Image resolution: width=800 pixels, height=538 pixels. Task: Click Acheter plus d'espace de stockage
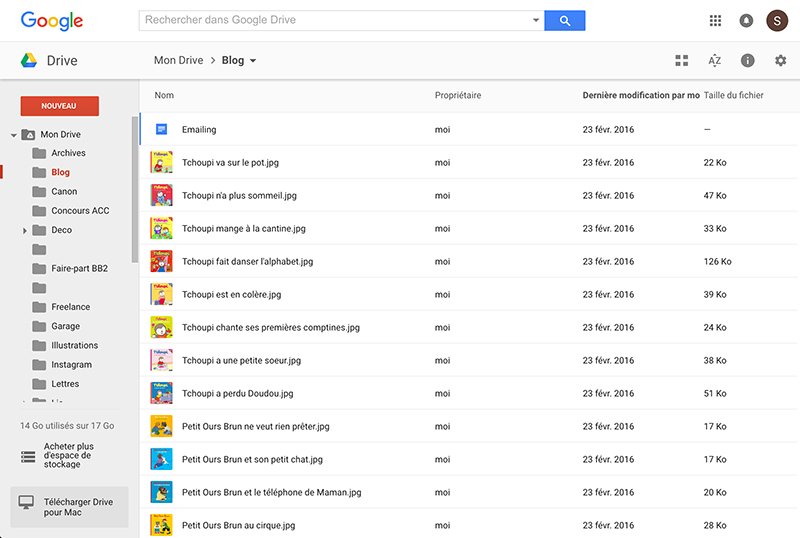tap(68, 455)
